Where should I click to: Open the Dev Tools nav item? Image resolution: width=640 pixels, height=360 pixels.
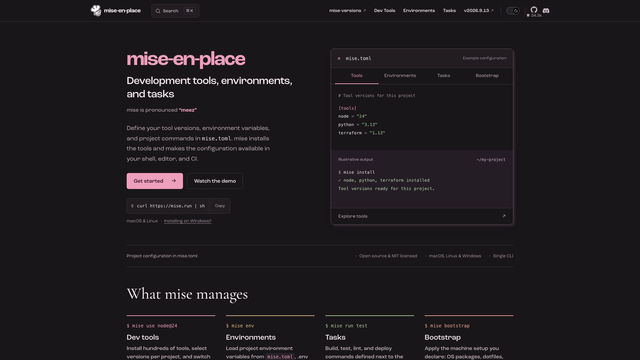(384, 11)
